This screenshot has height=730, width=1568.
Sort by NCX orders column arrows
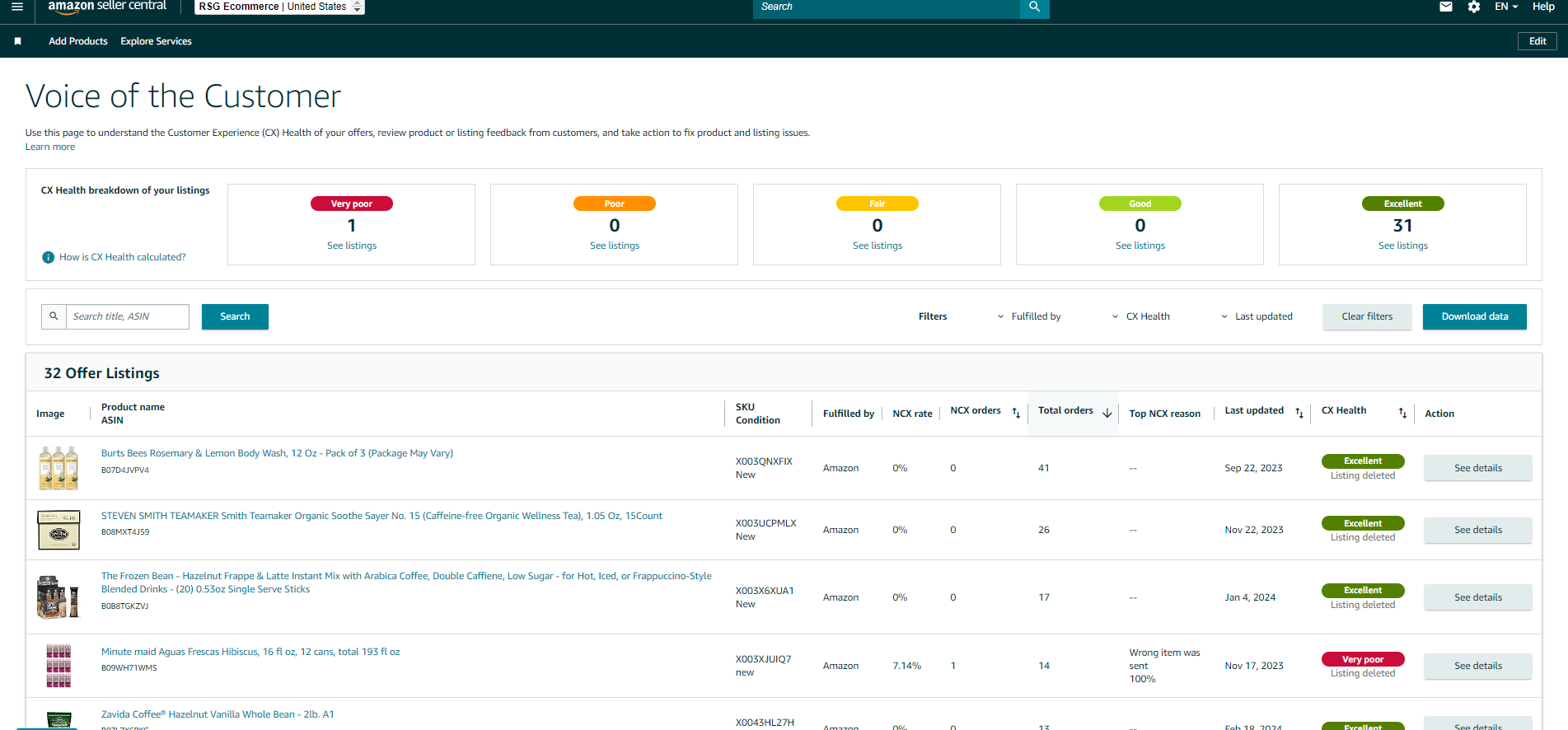tap(1016, 413)
